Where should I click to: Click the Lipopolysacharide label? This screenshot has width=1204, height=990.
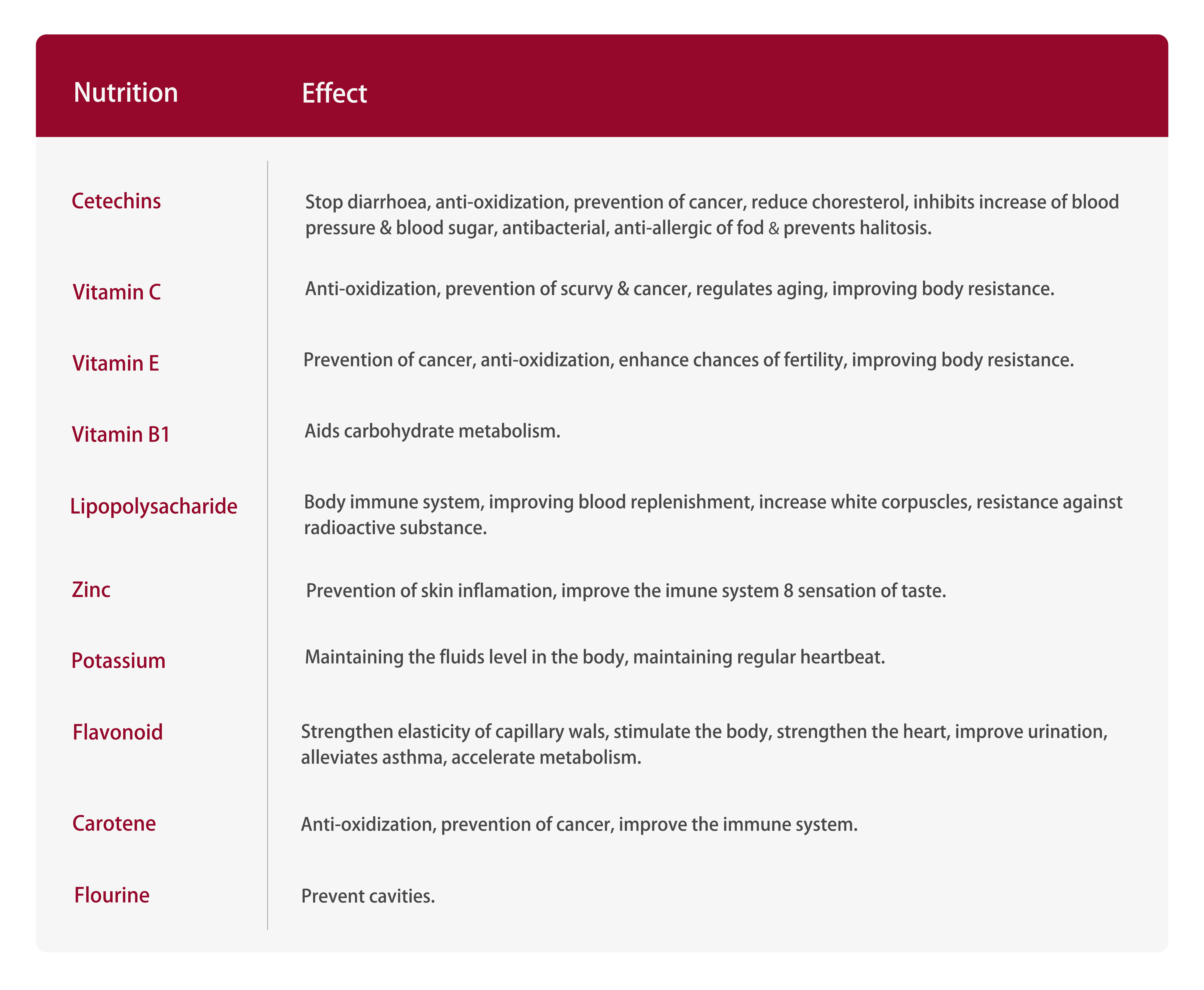(x=153, y=506)
